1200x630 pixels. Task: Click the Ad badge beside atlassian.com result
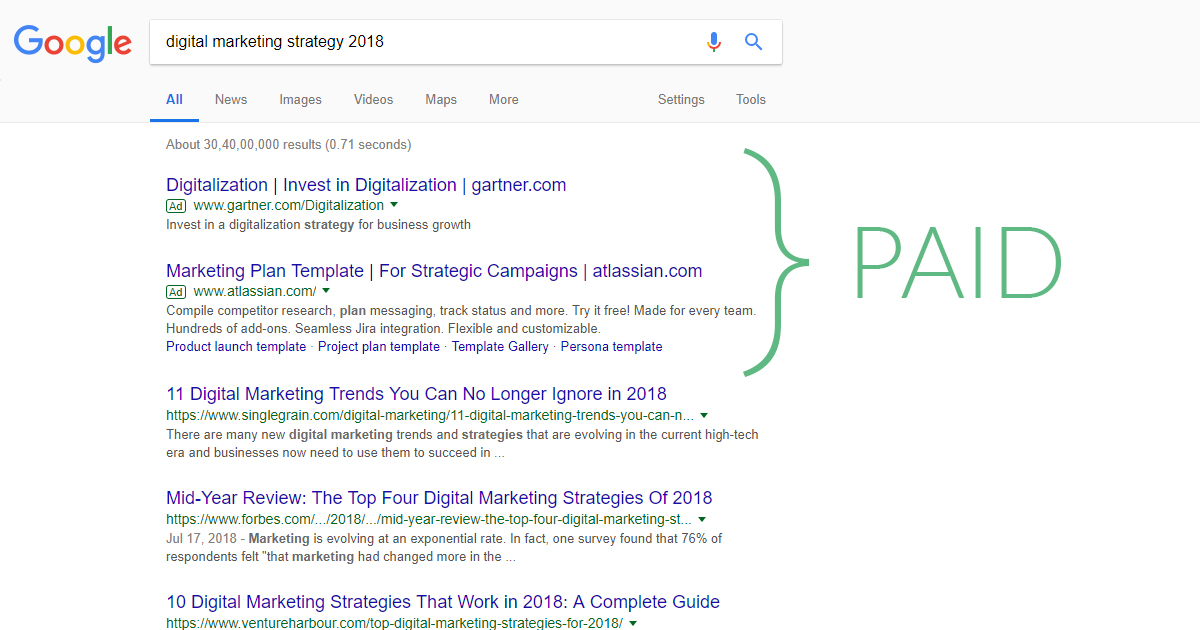tap(176, 291)
